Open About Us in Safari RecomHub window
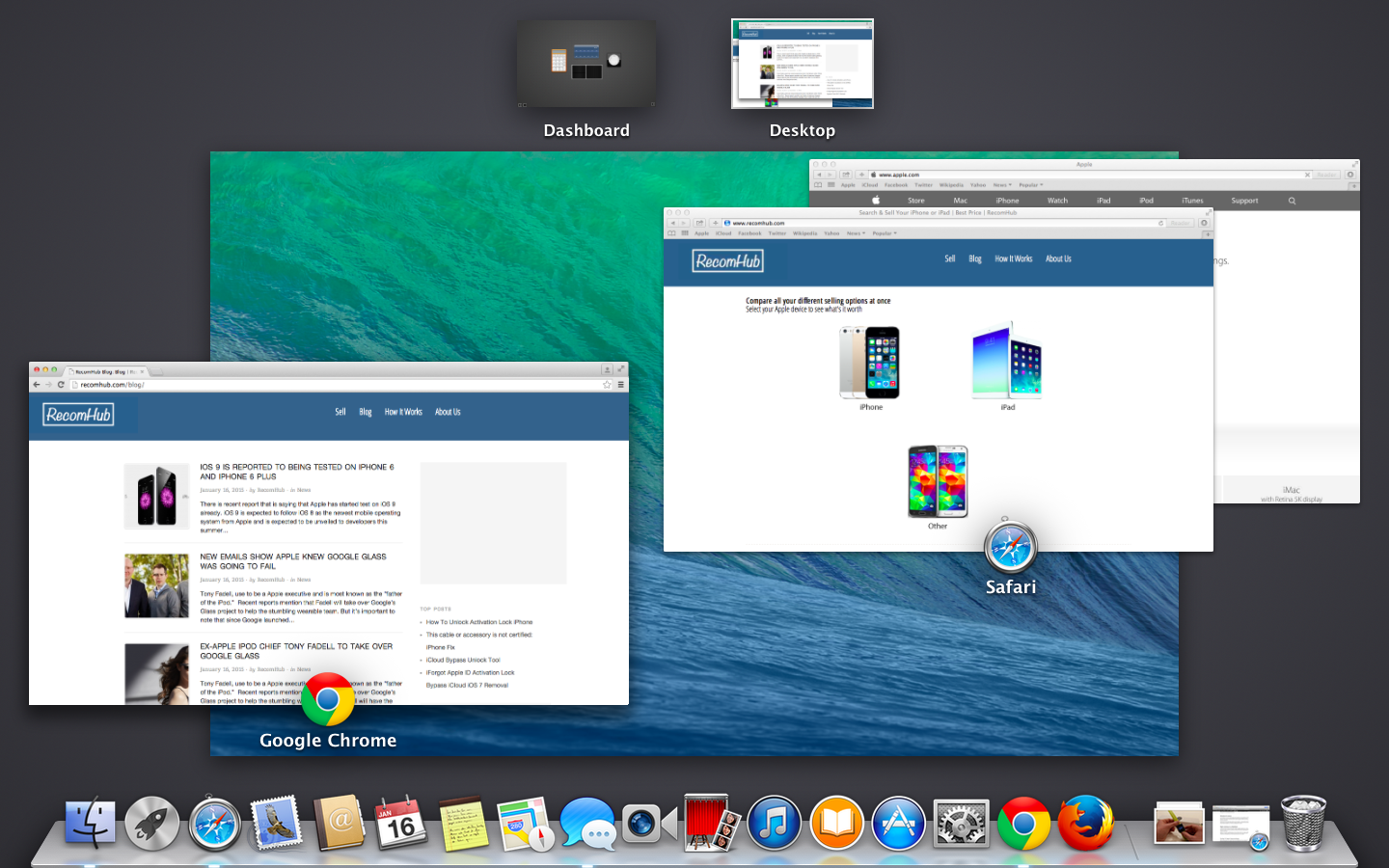Image resolution: width=1389 pixels, height=868 pixels. (x=1058, y=258)
